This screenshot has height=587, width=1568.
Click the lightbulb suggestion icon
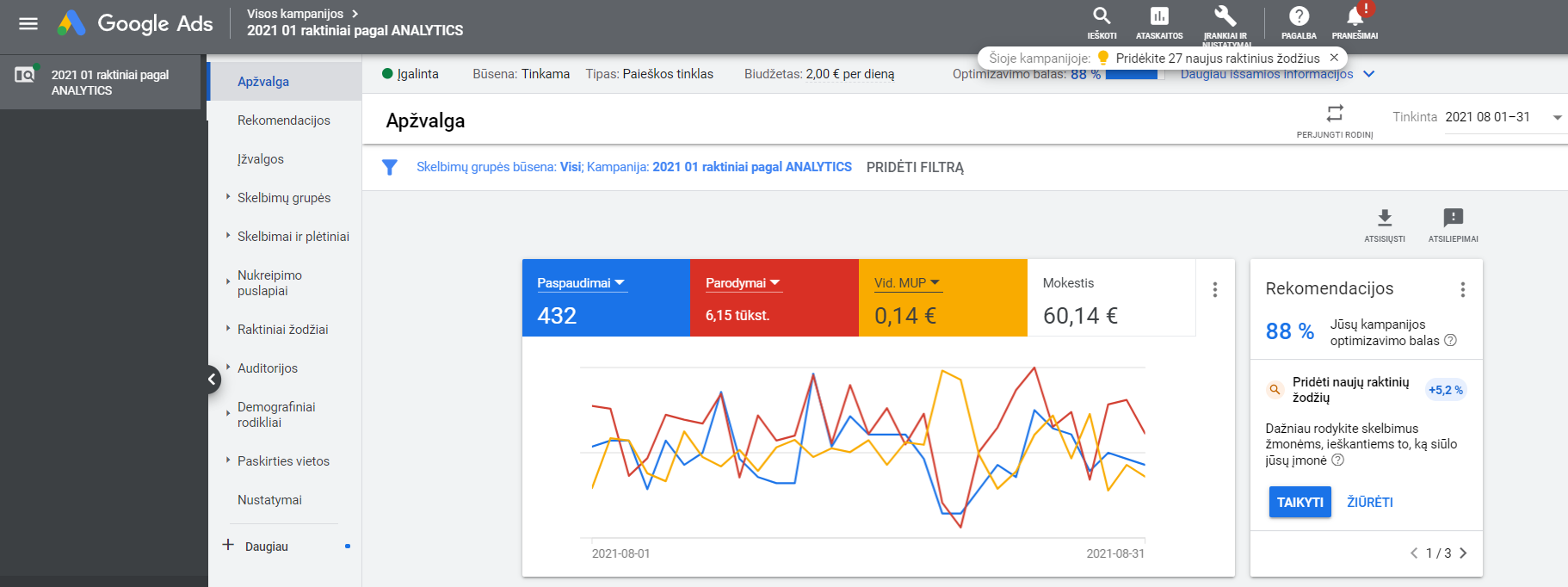coord(1103,58)
